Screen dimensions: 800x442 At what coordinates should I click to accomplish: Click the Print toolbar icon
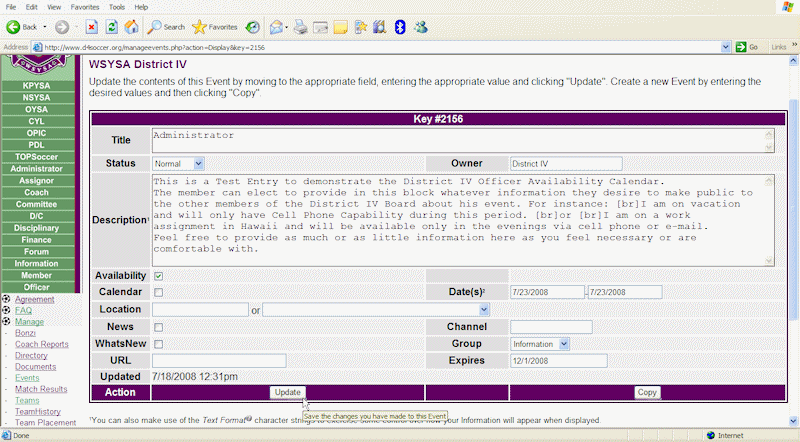(x=300, y=27)
